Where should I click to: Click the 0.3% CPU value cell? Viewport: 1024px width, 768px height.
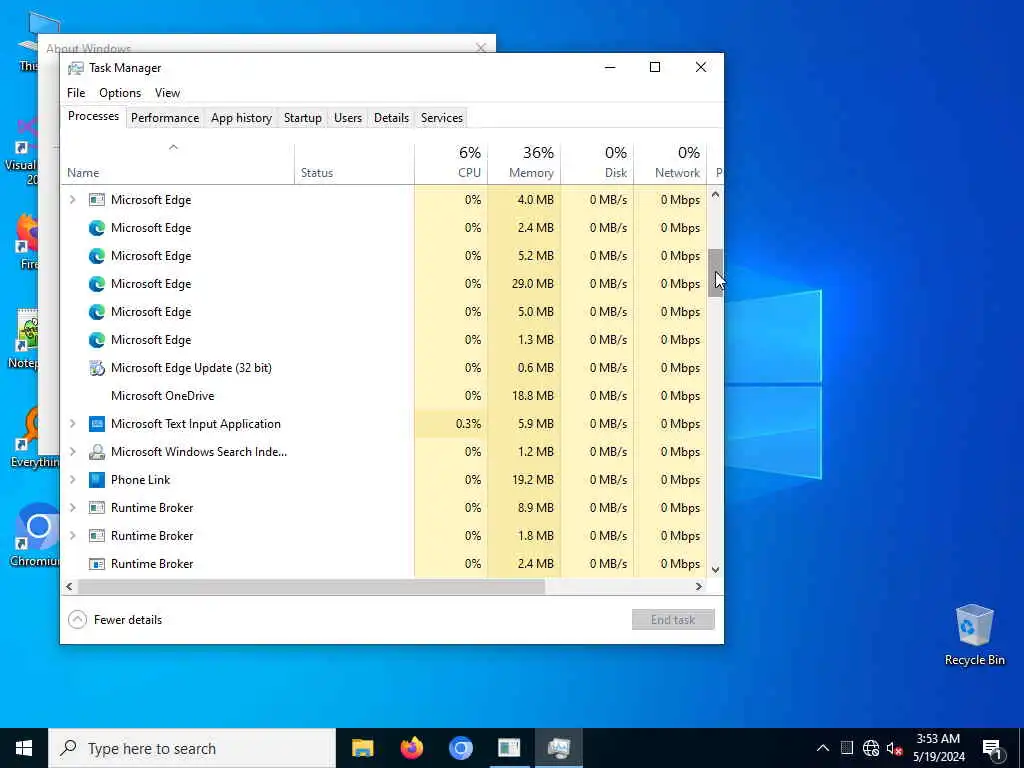[x=451, y=424]
